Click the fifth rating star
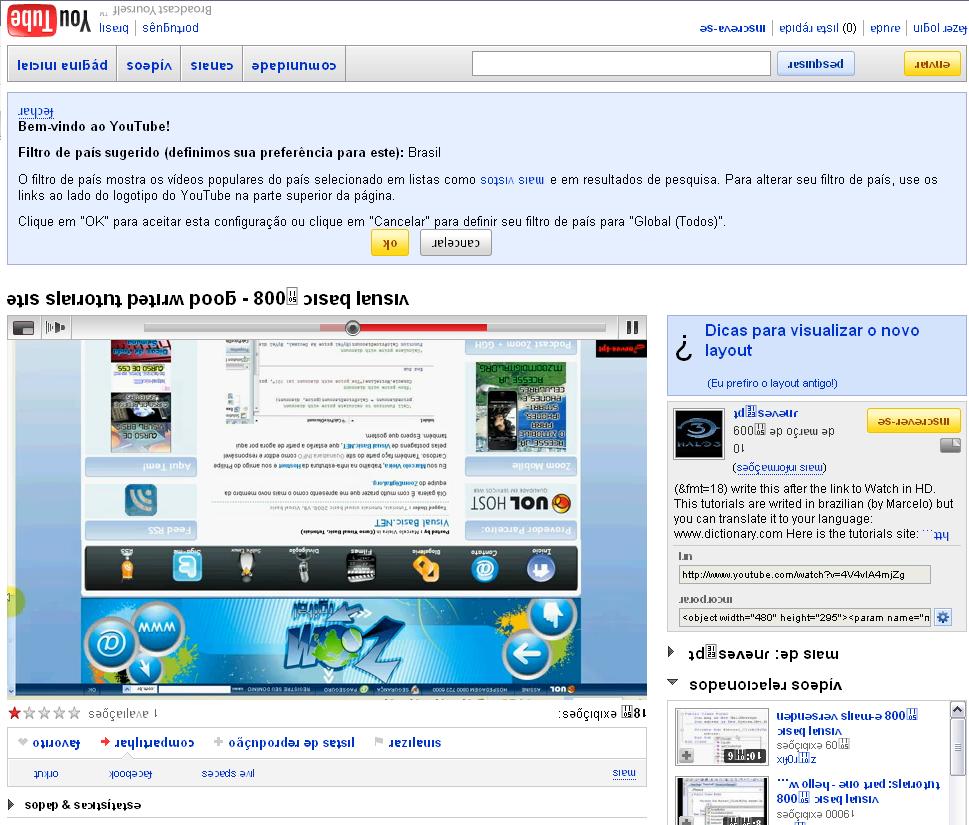969x825 pixels. point(74,714)
